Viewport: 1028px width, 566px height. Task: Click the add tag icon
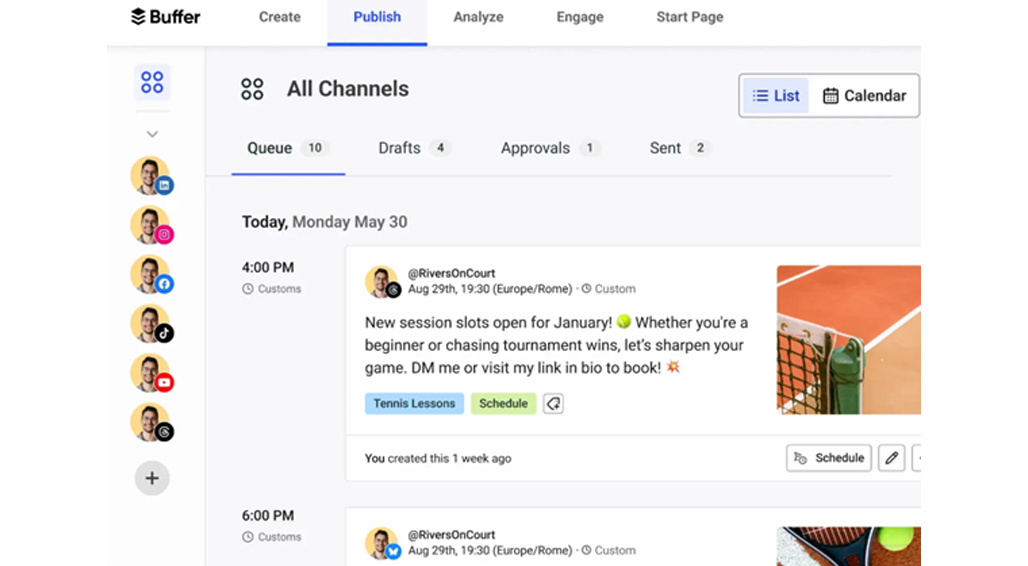point(553,403)
